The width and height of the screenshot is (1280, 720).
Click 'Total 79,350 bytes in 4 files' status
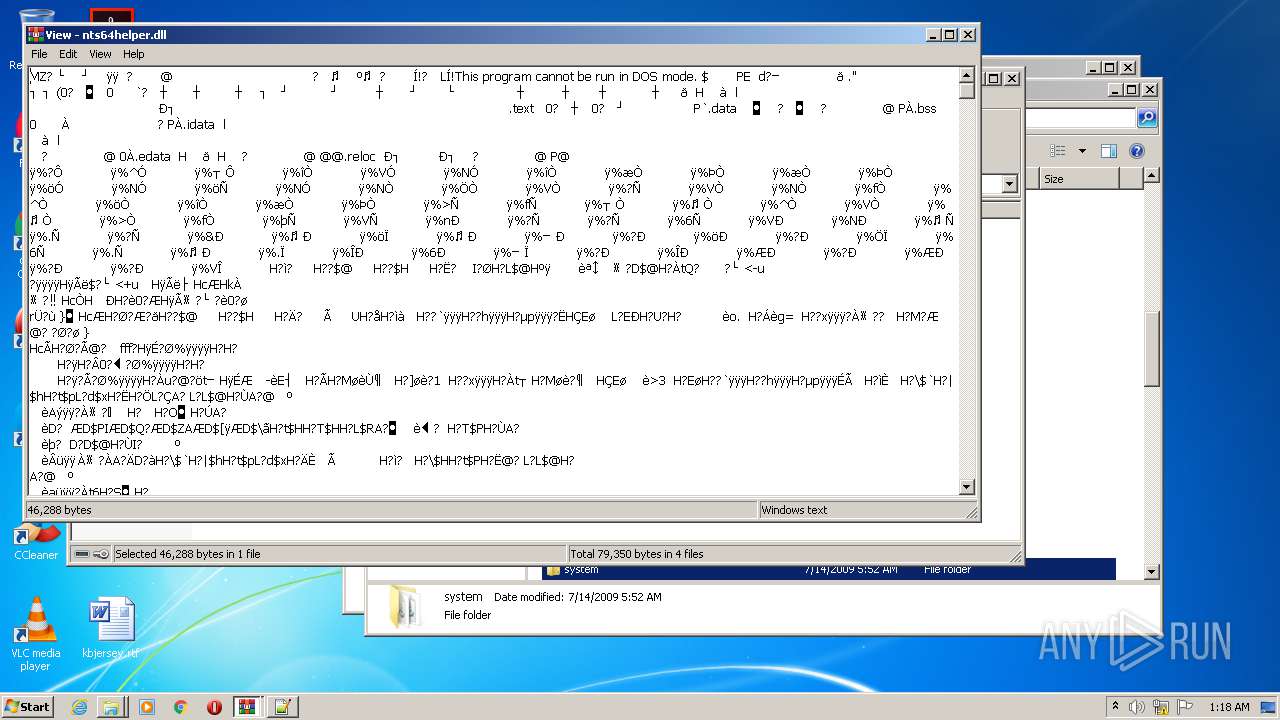pos(637,554)
